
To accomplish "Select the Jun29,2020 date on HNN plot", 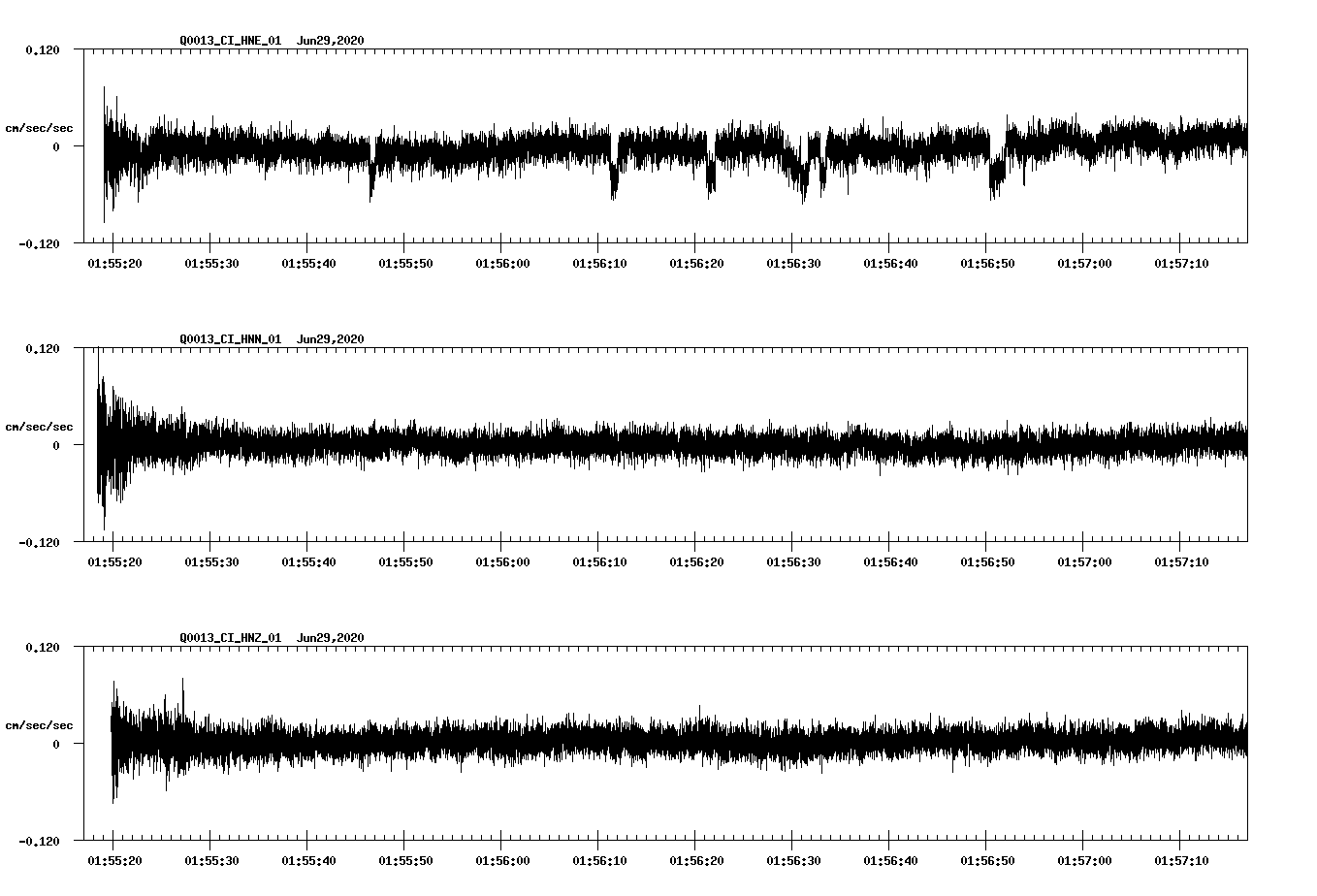I will click(x=331, y=338).
